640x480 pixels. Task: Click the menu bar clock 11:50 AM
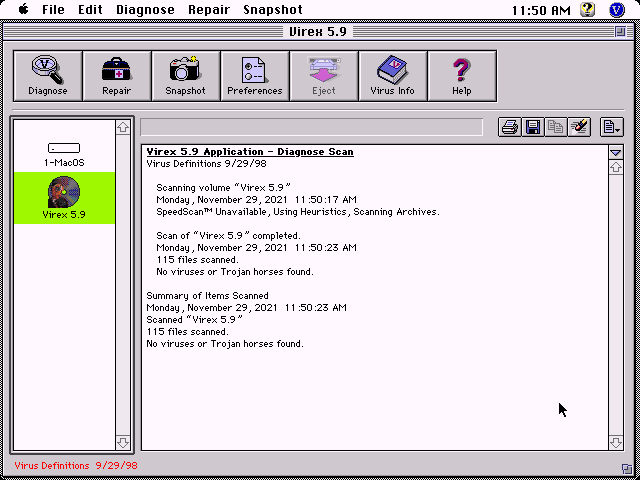pos(541,10)
